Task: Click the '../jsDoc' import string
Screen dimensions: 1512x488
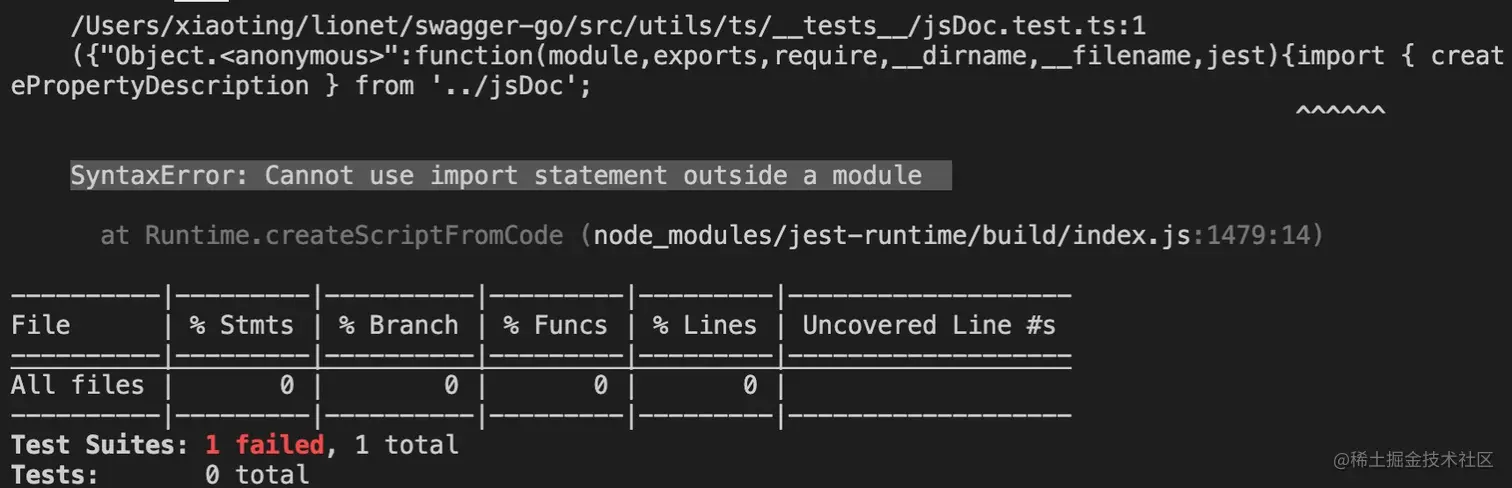Action: [497, 85]
